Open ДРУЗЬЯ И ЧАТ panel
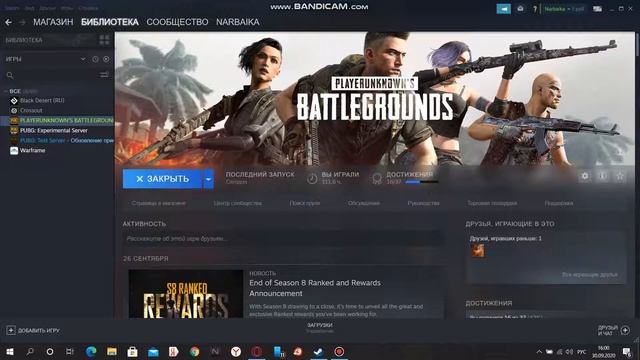This screenshot has width=640, height=360. (613, 330)
